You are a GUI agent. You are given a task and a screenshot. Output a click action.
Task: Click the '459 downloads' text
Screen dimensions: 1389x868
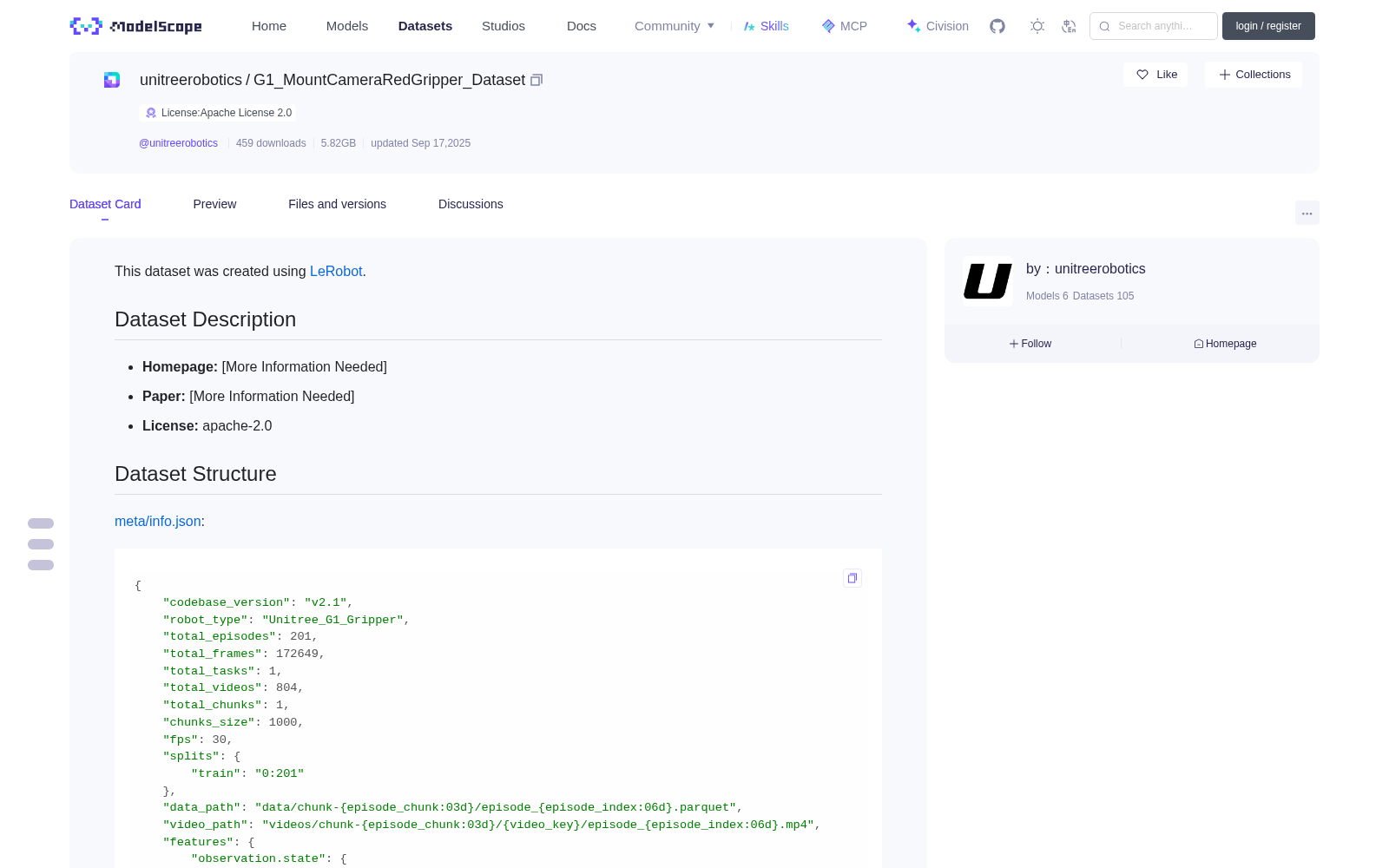click(x=271, y=143)
